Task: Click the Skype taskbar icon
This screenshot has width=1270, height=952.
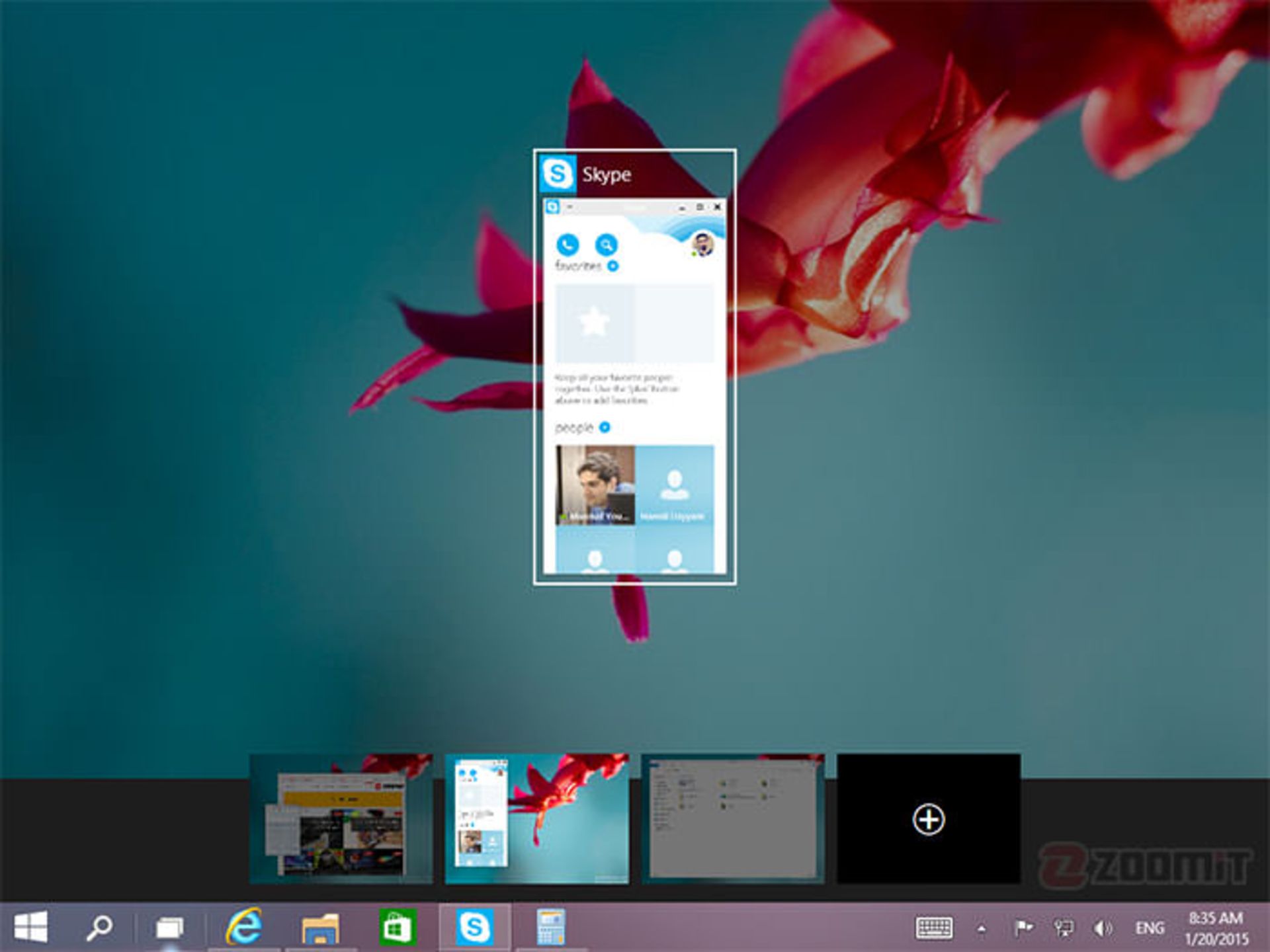Action: click(475, 927)
